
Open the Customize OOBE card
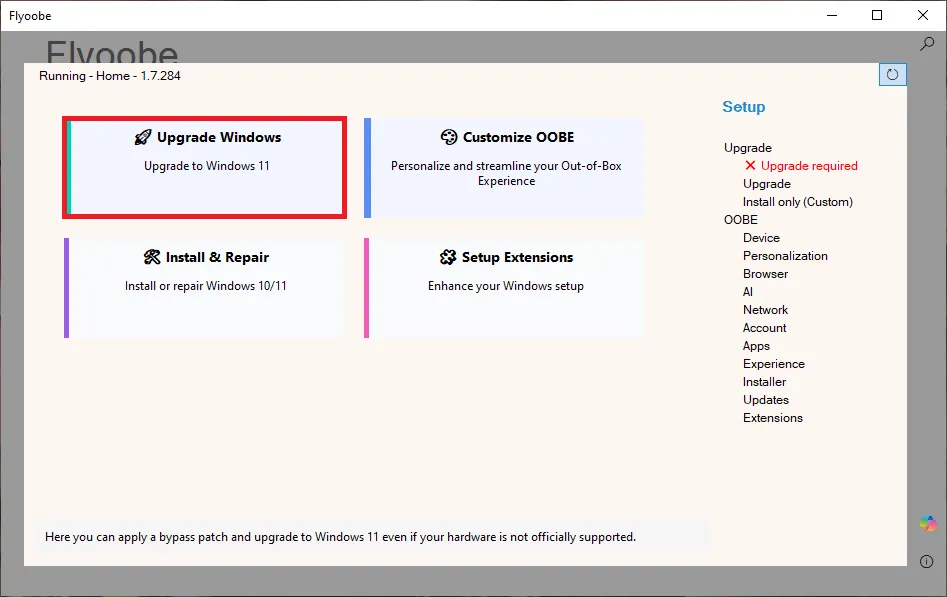point(504,167)
